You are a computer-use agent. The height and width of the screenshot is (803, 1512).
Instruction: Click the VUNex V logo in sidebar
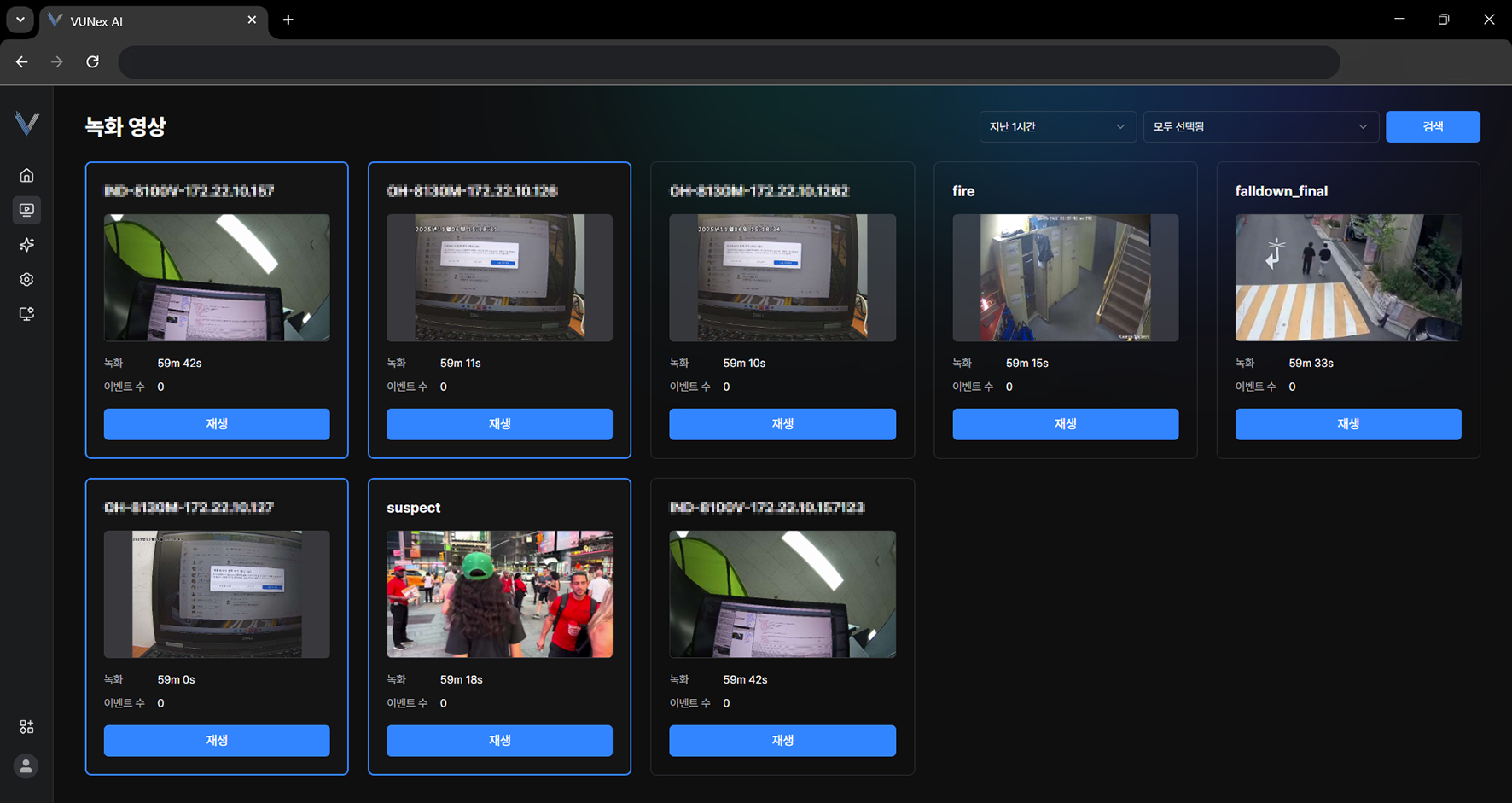(26, 124)
